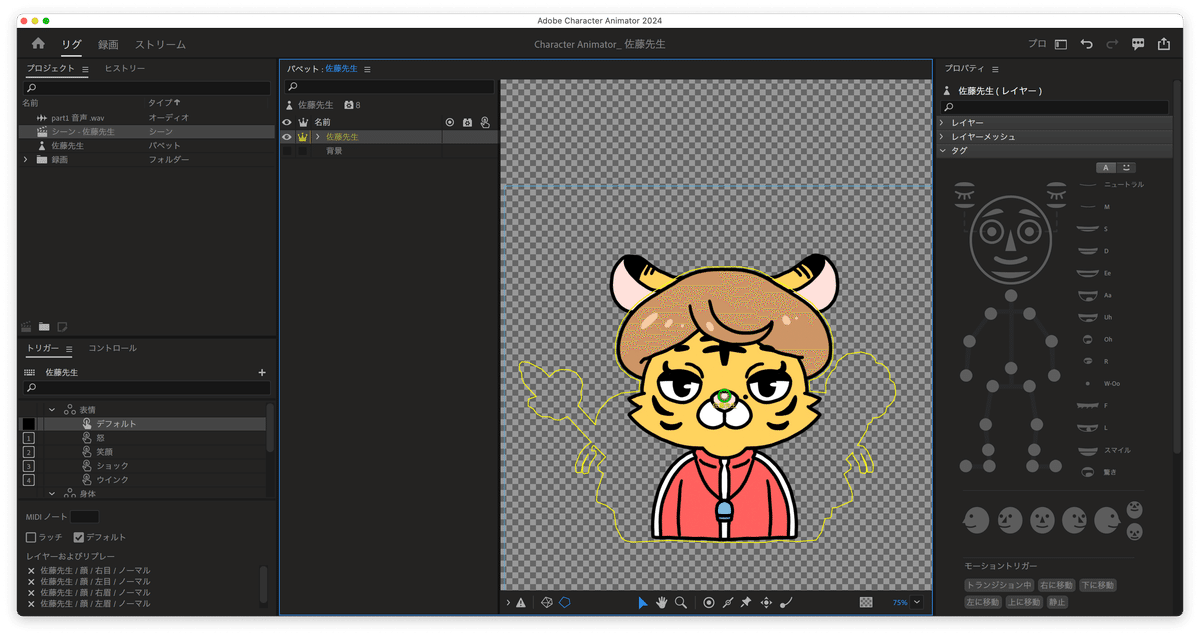Select the Hand pan tool
1200x636 pixels.
(661, 602)
